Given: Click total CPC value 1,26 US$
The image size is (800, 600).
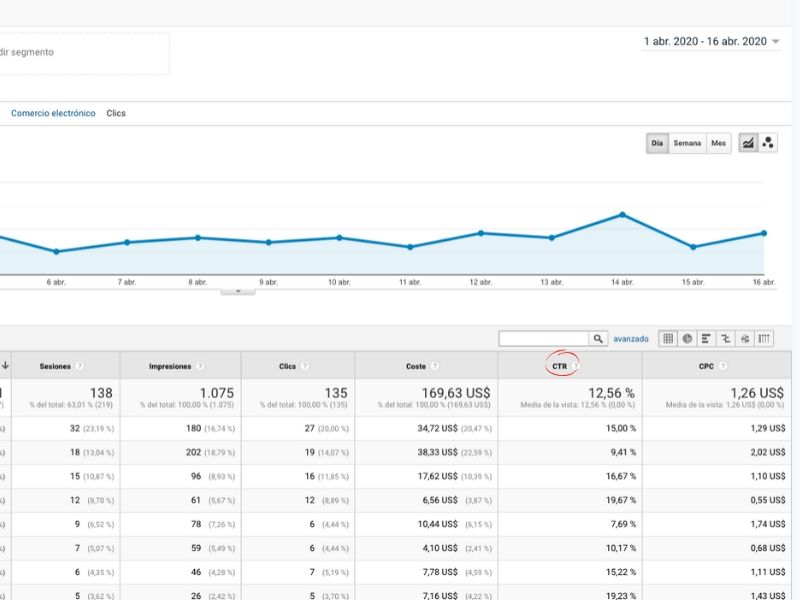Looking at the screenshot, I should (x=757, y=393).
